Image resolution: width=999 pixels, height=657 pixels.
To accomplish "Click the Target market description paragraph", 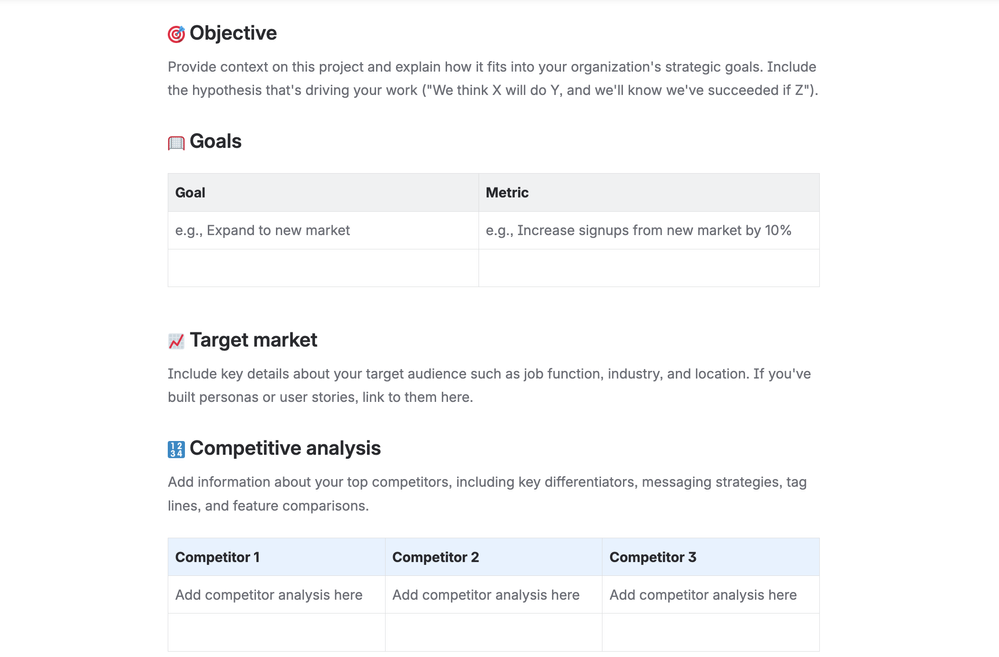I will pyautogui.click(x=489, y=385).
